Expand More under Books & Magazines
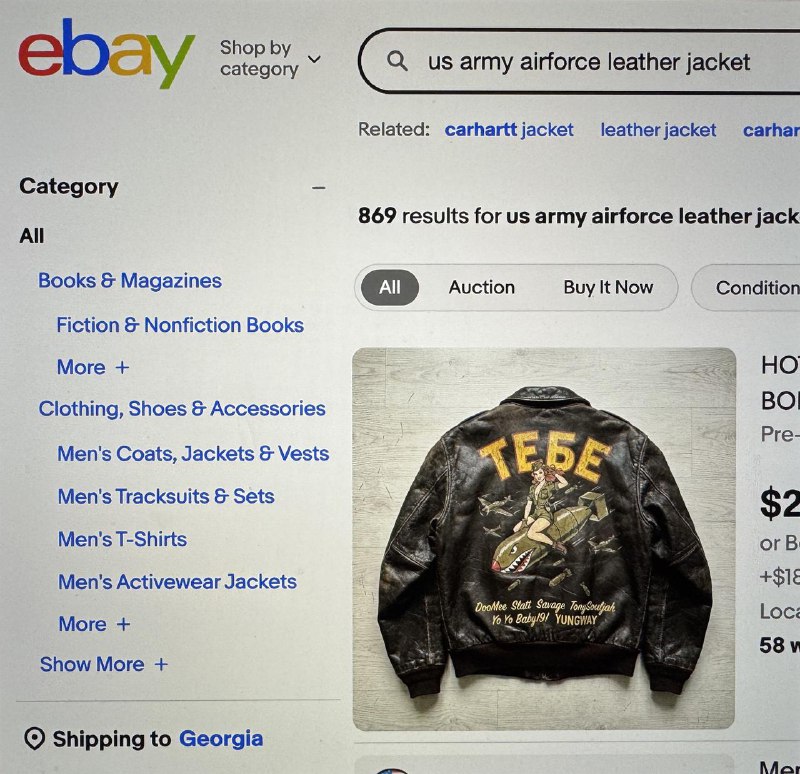The height and width of the screenshot is (774, 800). point(93,367)
